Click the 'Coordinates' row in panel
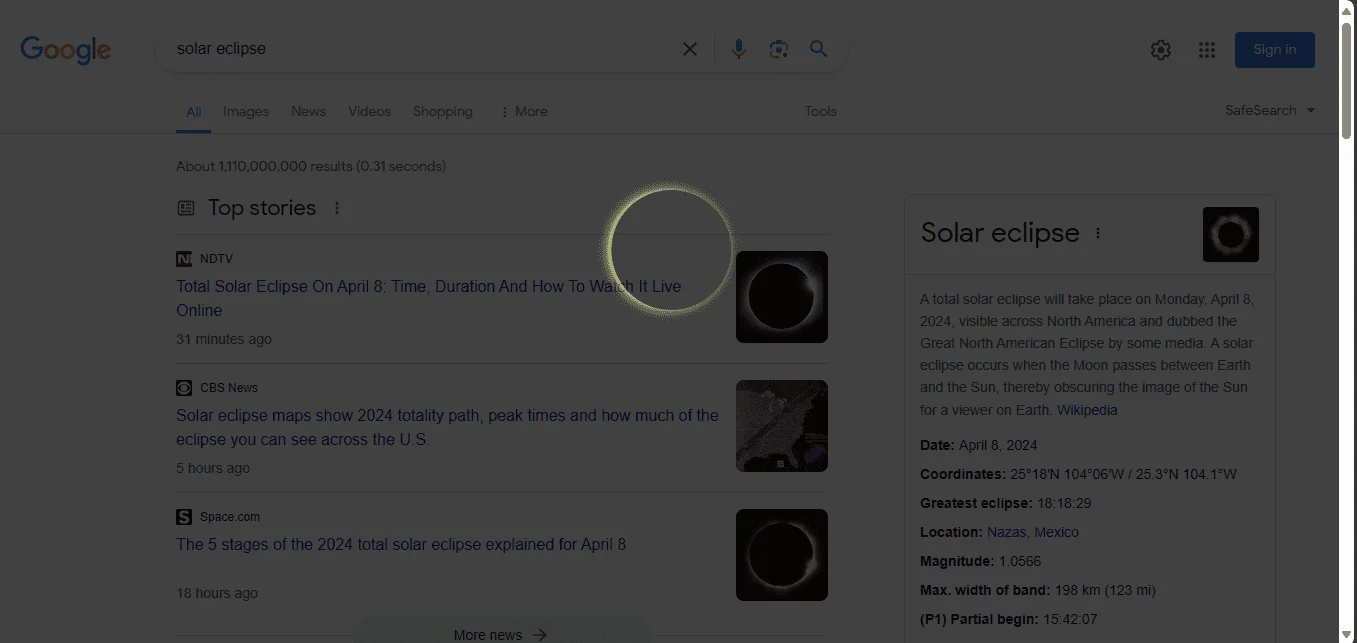 1078,475
